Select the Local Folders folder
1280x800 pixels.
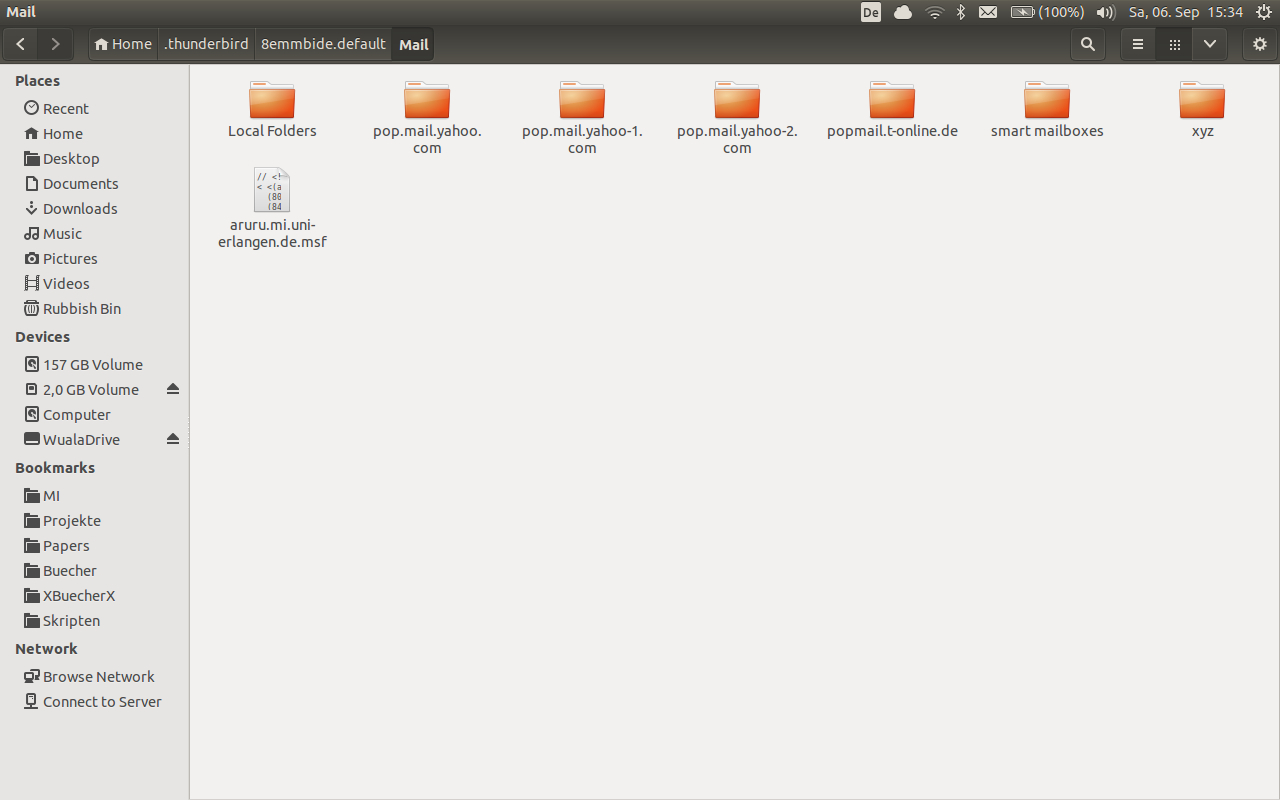[272, 102]
